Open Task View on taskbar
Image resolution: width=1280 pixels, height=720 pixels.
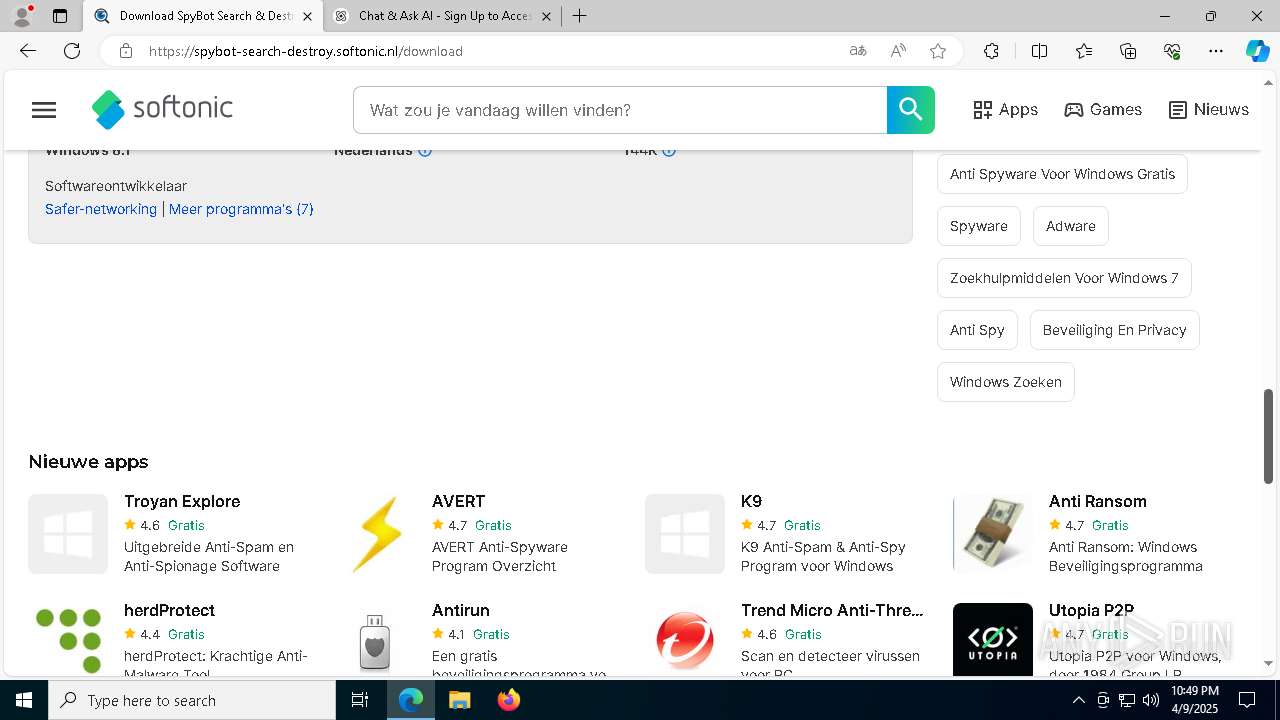pos(360,700)
